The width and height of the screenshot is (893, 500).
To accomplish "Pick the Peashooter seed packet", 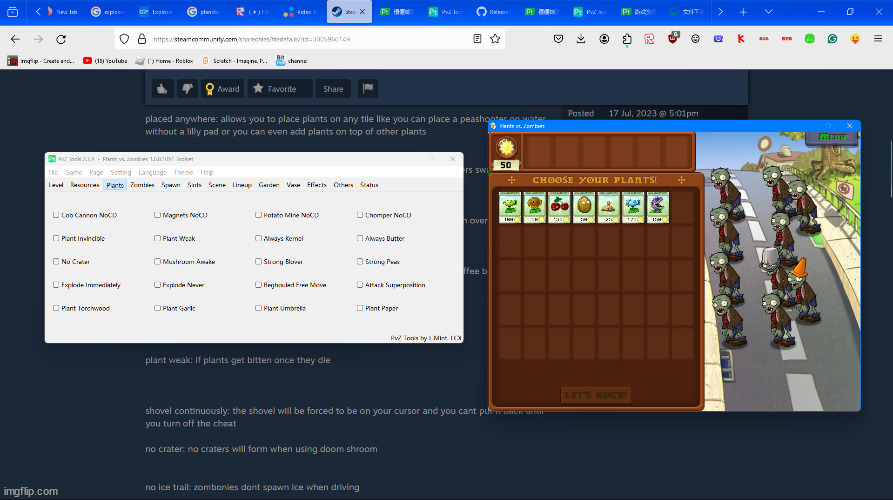I will point(510,207).
